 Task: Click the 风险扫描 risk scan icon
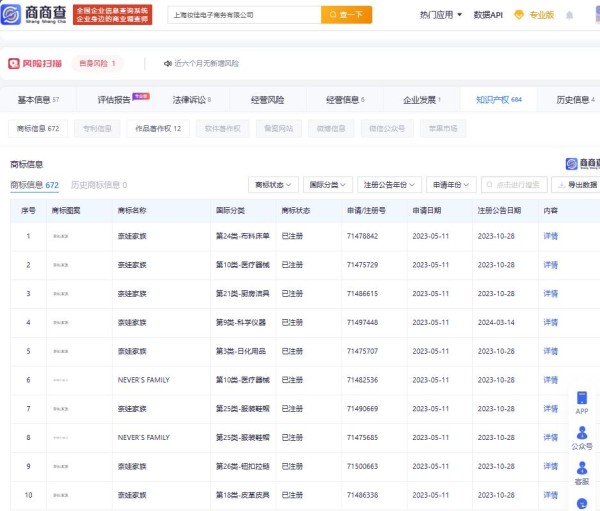(x=14, y=63)
